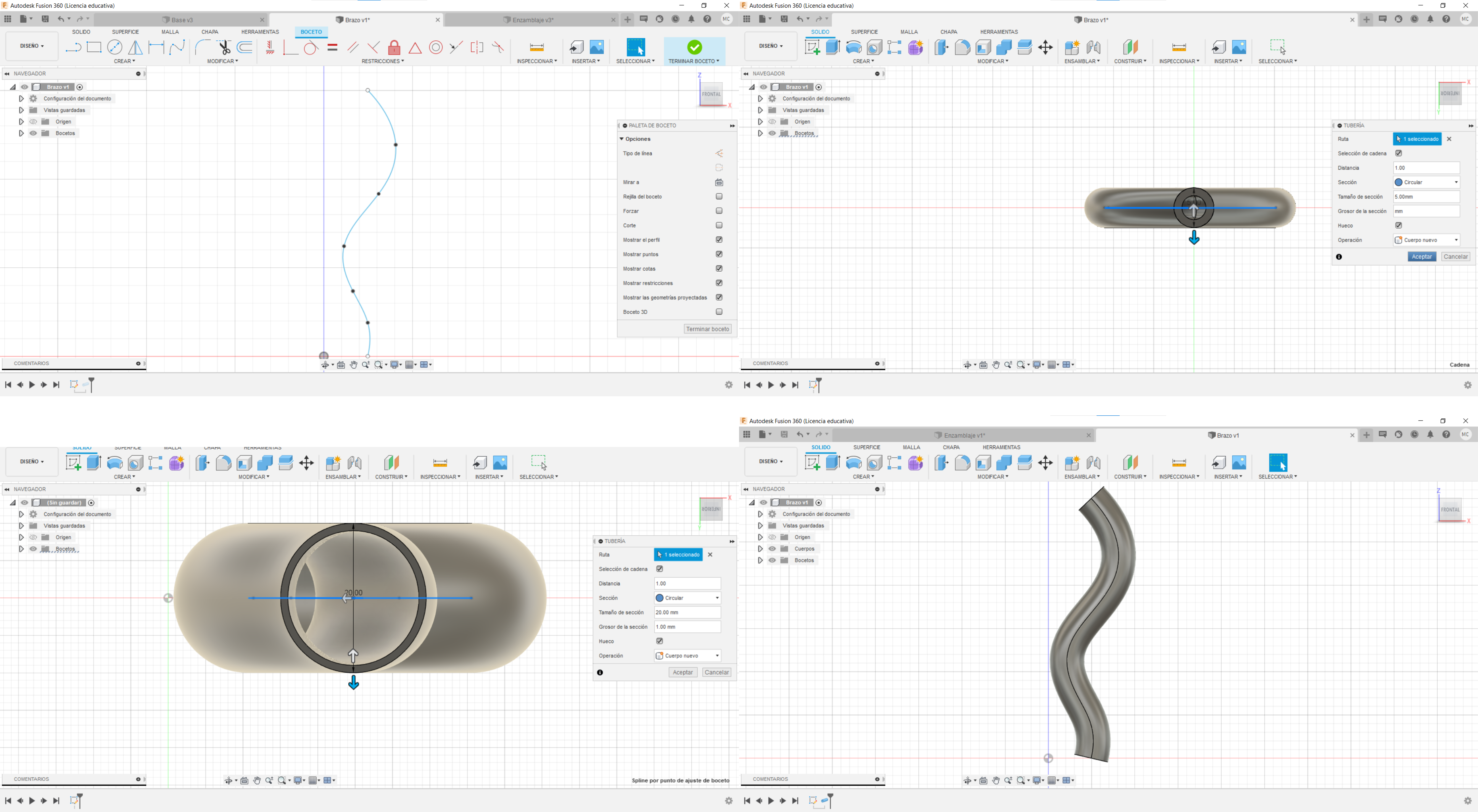Viewport: 1478px width, 812px height.
Task: Click Aceptar in 20.00 mm pipe dialog
Action: [683, 672]
